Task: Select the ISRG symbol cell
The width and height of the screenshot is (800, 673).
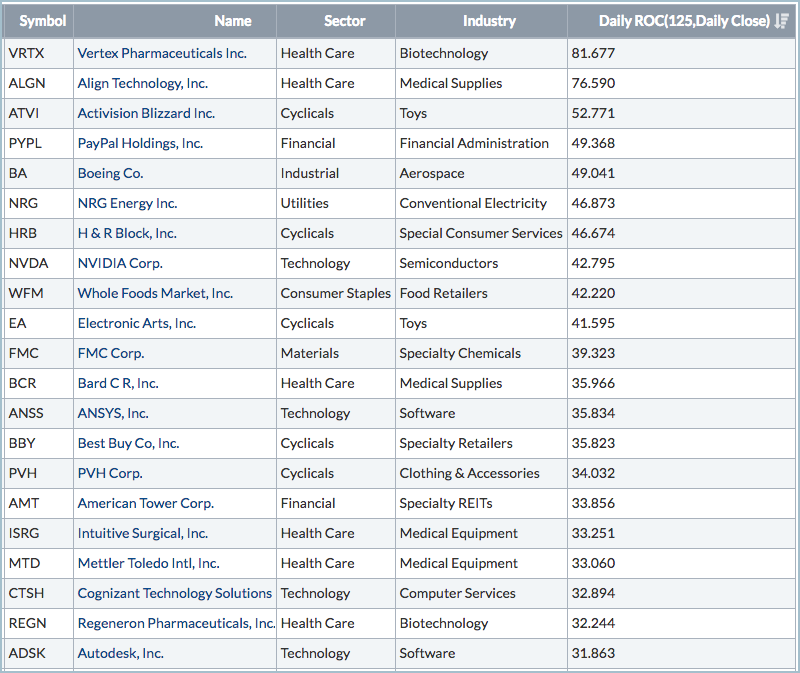Action: [24, 533]
